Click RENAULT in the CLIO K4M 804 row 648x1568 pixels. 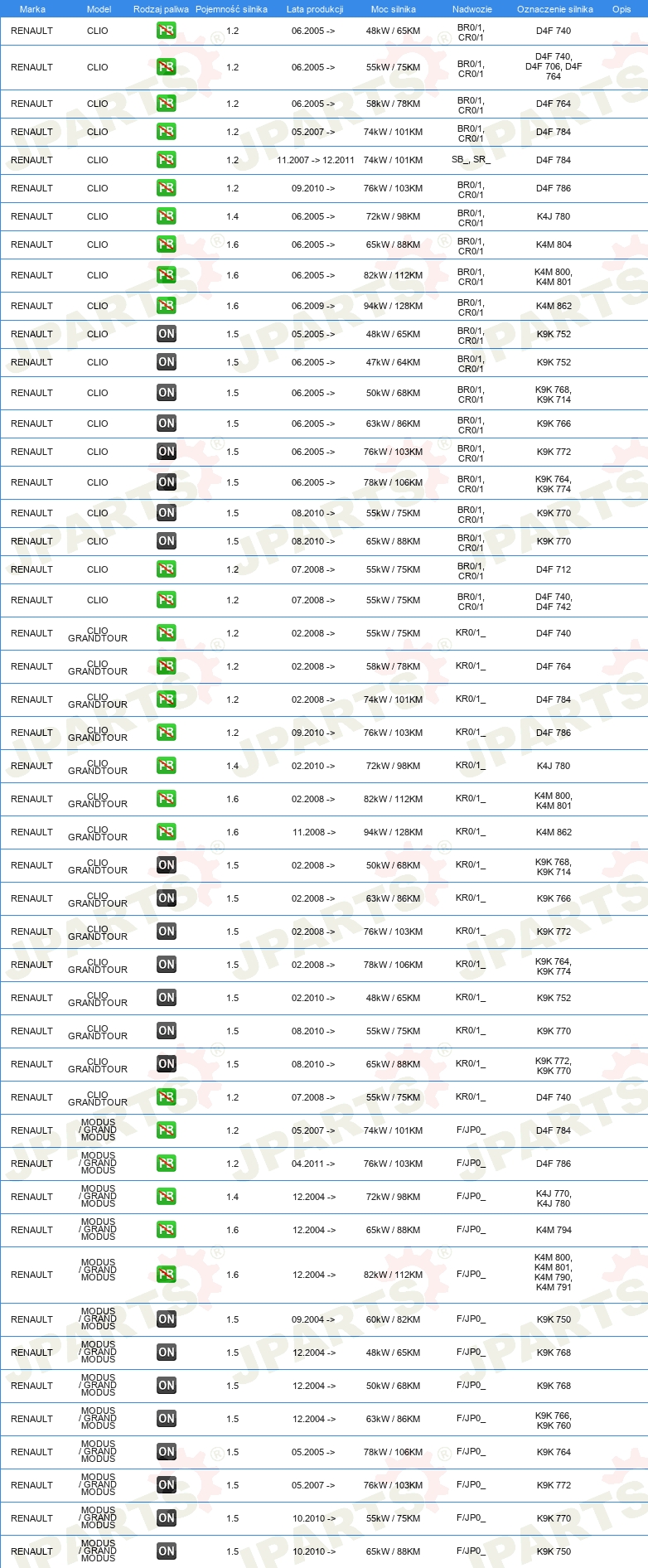click(x=31, y=244)
